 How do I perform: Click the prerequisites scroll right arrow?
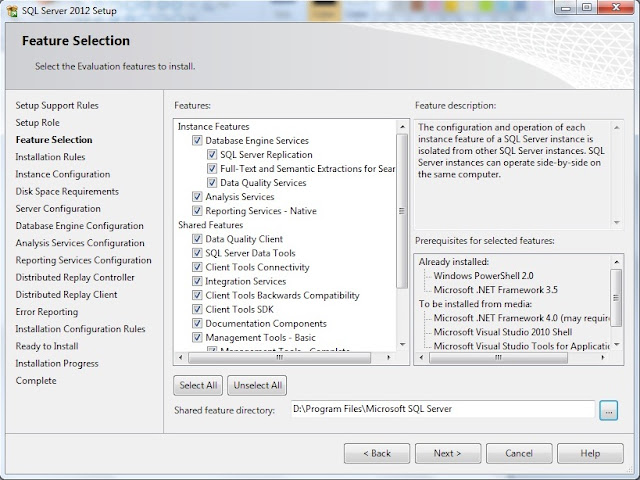(603, 358)
